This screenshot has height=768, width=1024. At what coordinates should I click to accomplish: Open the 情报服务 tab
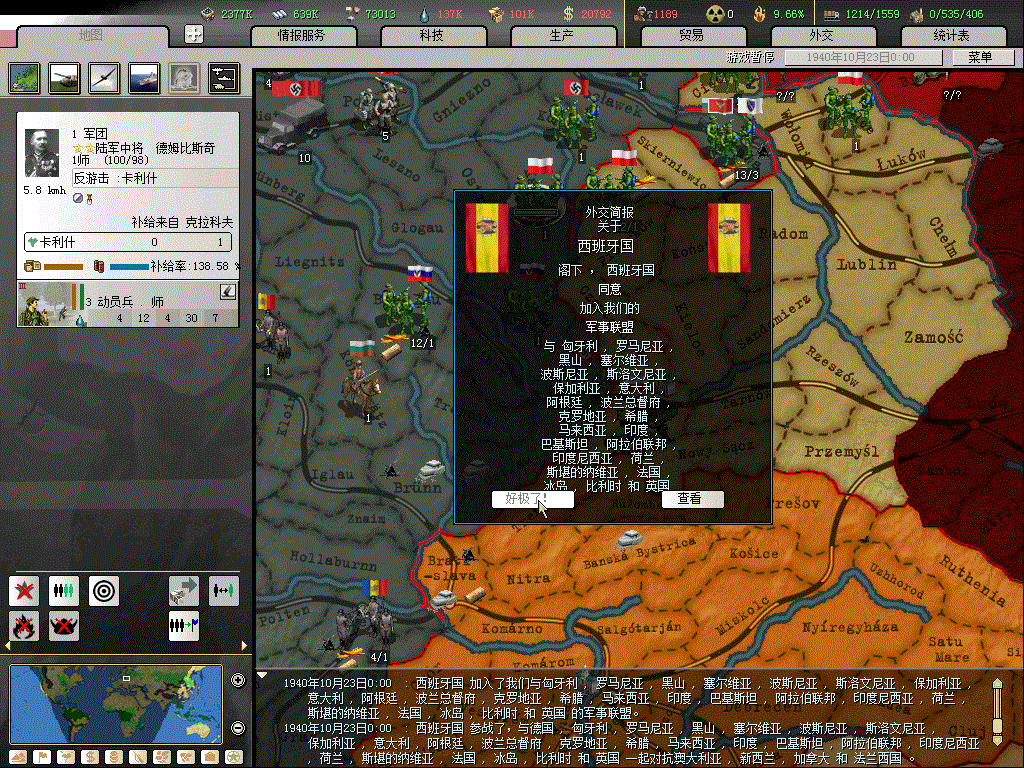(x=302, y=35)
